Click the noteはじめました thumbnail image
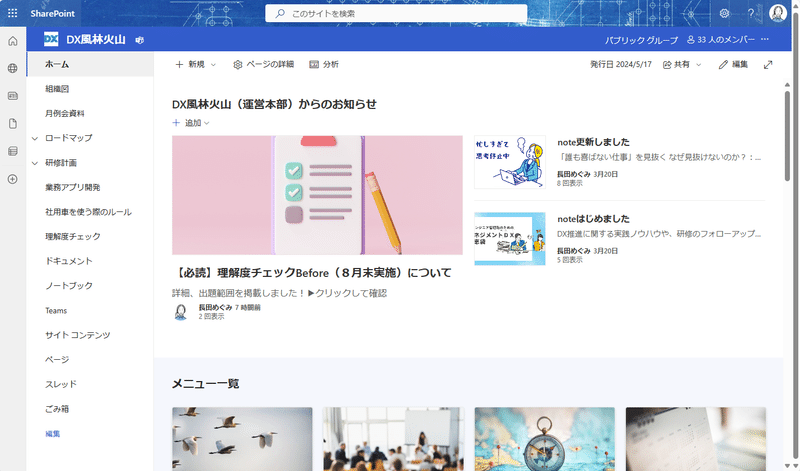This screenshot has height=471, width=800. [x=510, y=239]
